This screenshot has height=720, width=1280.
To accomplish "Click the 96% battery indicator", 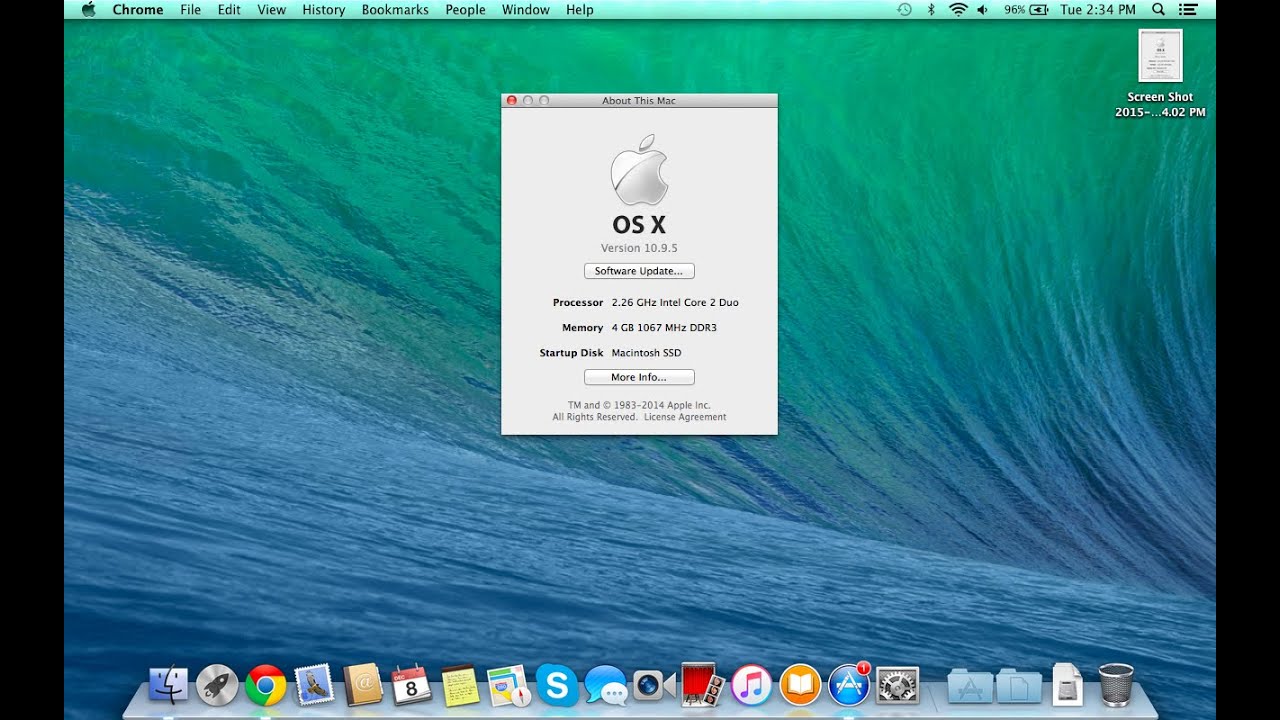I will click(1026, 9).
